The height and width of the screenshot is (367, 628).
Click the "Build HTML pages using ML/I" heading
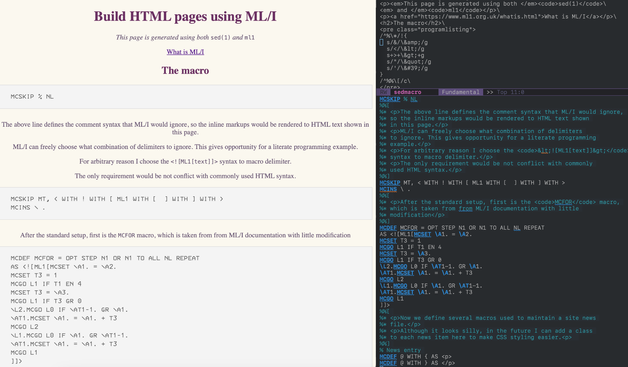coord(185,16)
